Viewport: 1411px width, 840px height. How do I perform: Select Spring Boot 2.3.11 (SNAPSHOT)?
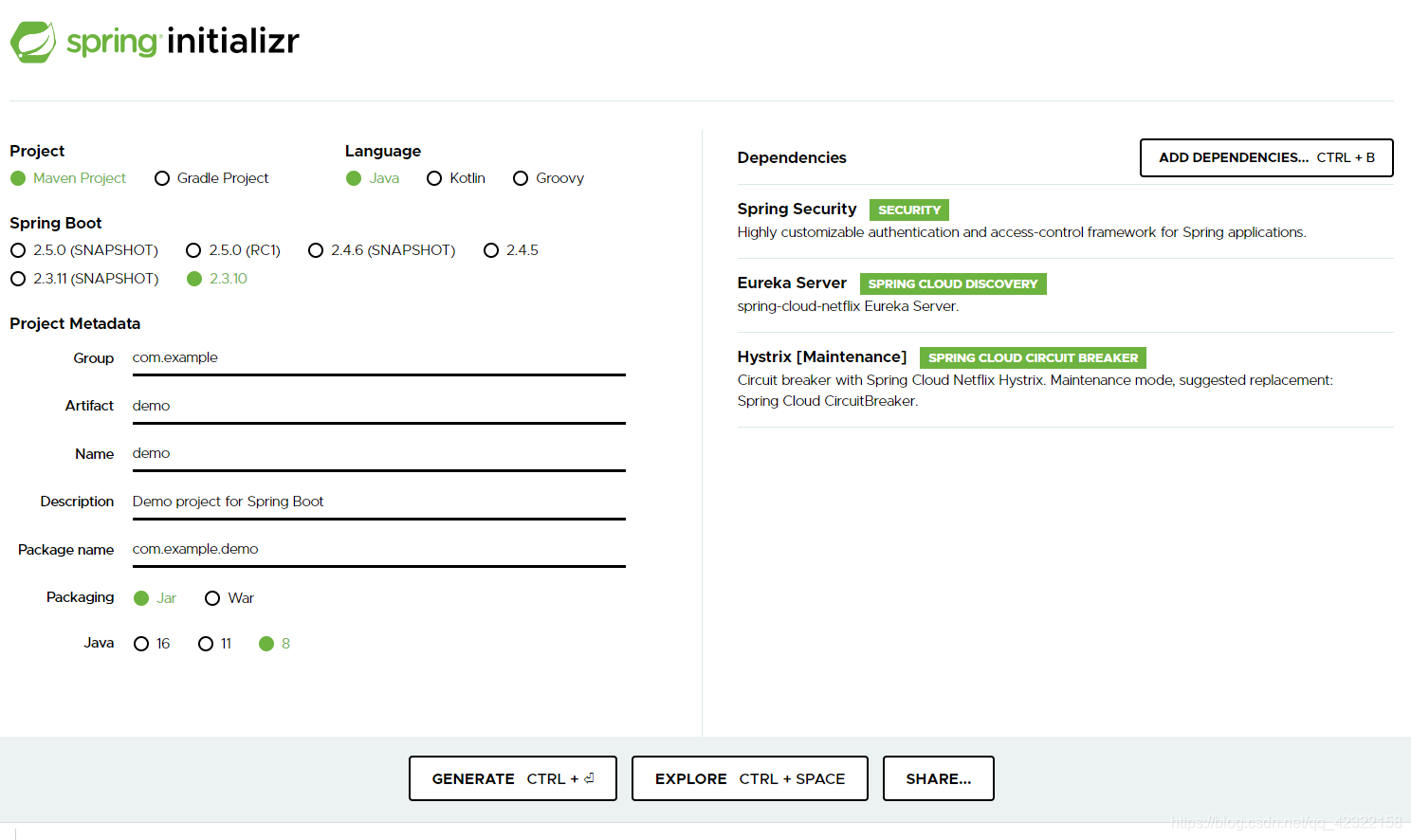tap(84, 279)
